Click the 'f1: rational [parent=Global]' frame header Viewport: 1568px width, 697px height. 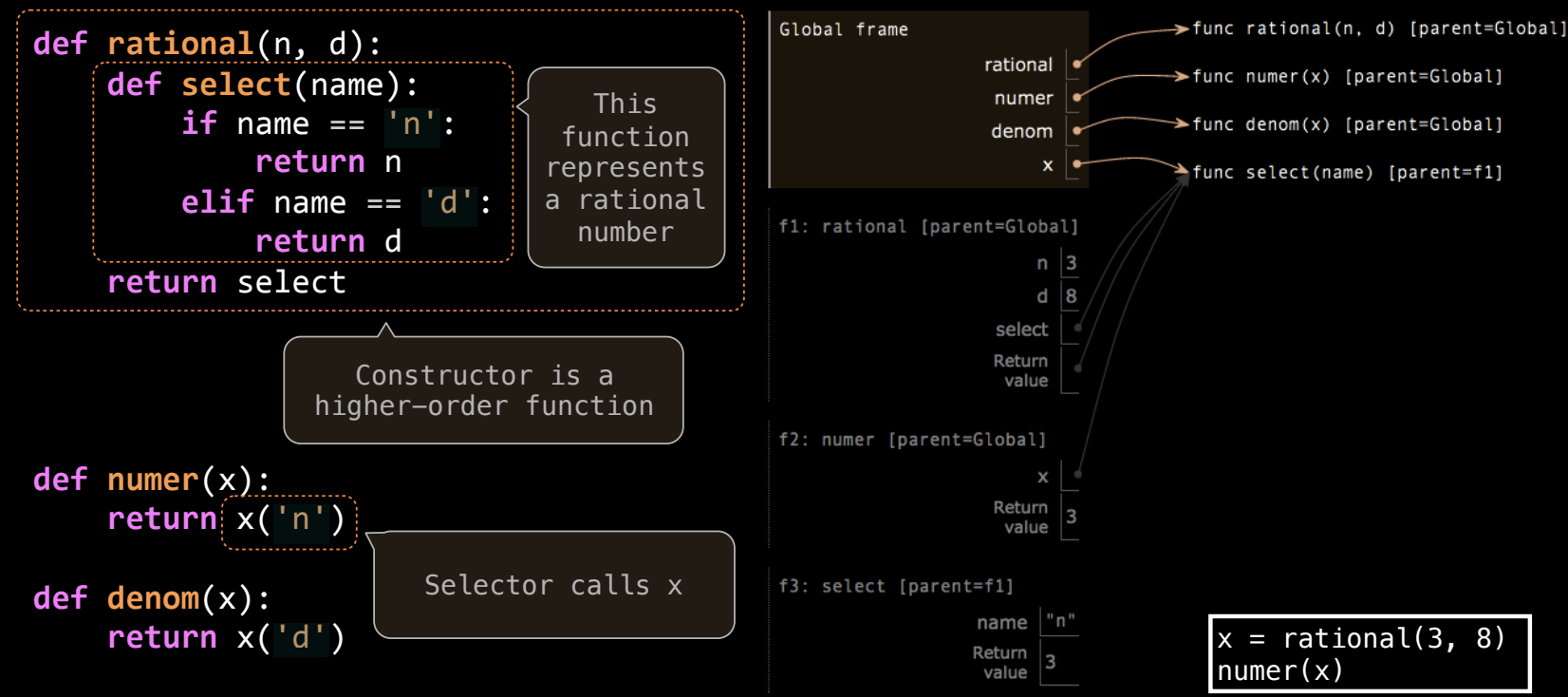(x=928, y=226)
